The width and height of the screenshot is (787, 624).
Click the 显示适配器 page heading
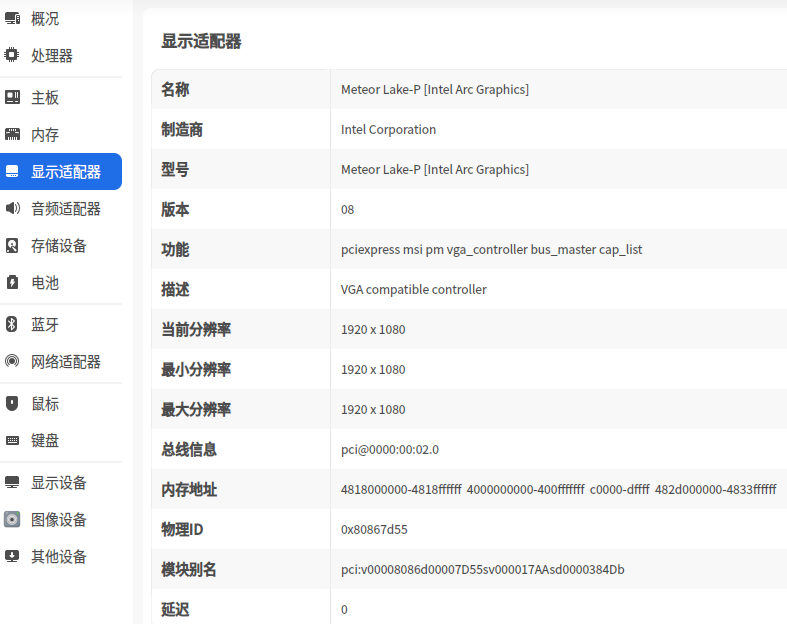[201, 41]
